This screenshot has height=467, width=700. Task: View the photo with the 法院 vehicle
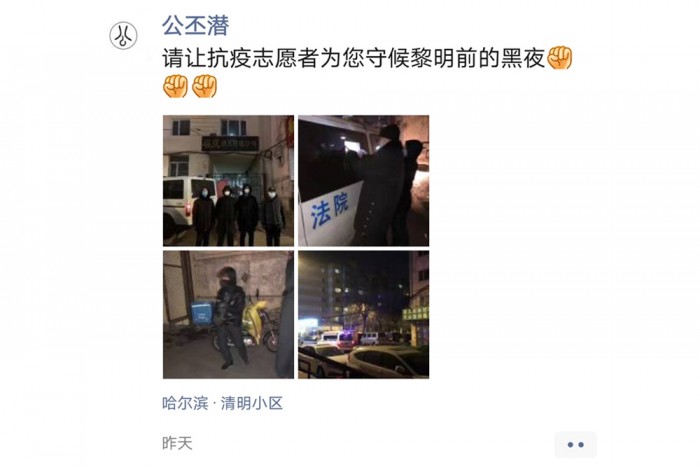pyautogui.click(x=363, y=180)
